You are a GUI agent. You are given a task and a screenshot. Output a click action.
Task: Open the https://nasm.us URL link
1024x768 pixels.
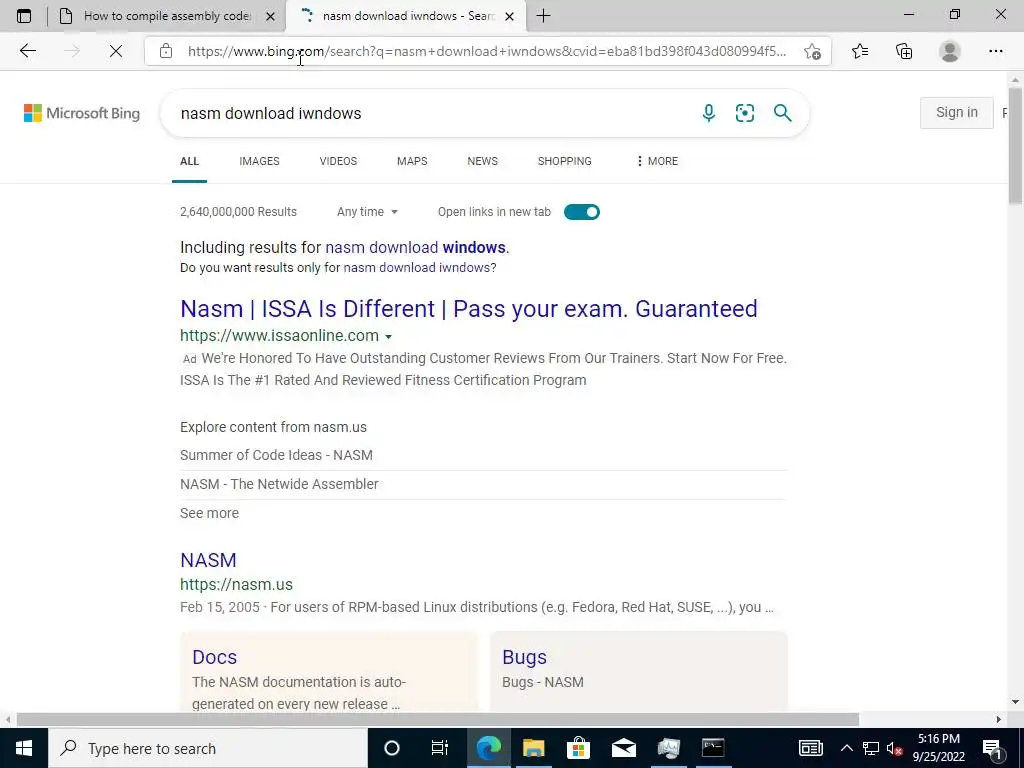[236, 584]
